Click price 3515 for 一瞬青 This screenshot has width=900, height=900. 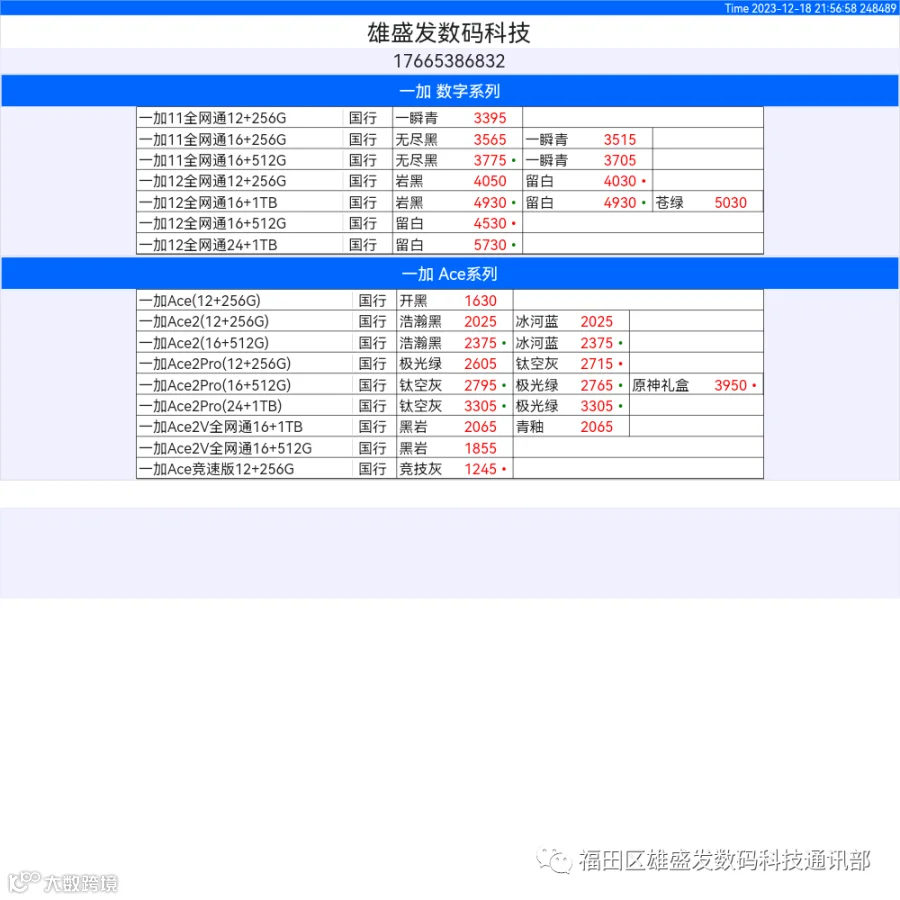620,139
